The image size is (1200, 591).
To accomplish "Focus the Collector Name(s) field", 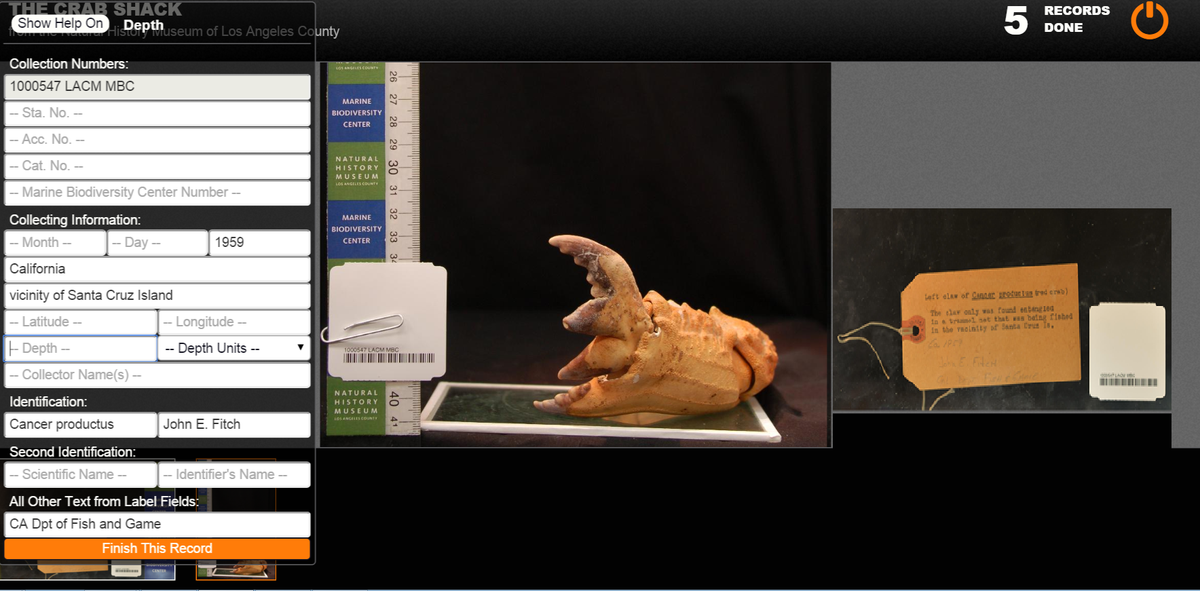I will tap(157, 375).
